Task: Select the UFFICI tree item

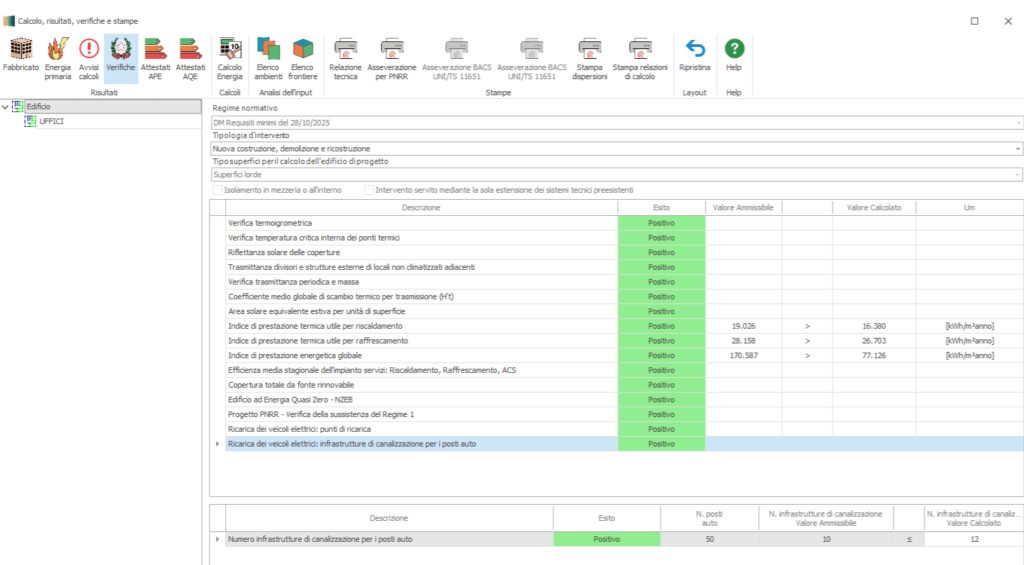Action: 51,121
